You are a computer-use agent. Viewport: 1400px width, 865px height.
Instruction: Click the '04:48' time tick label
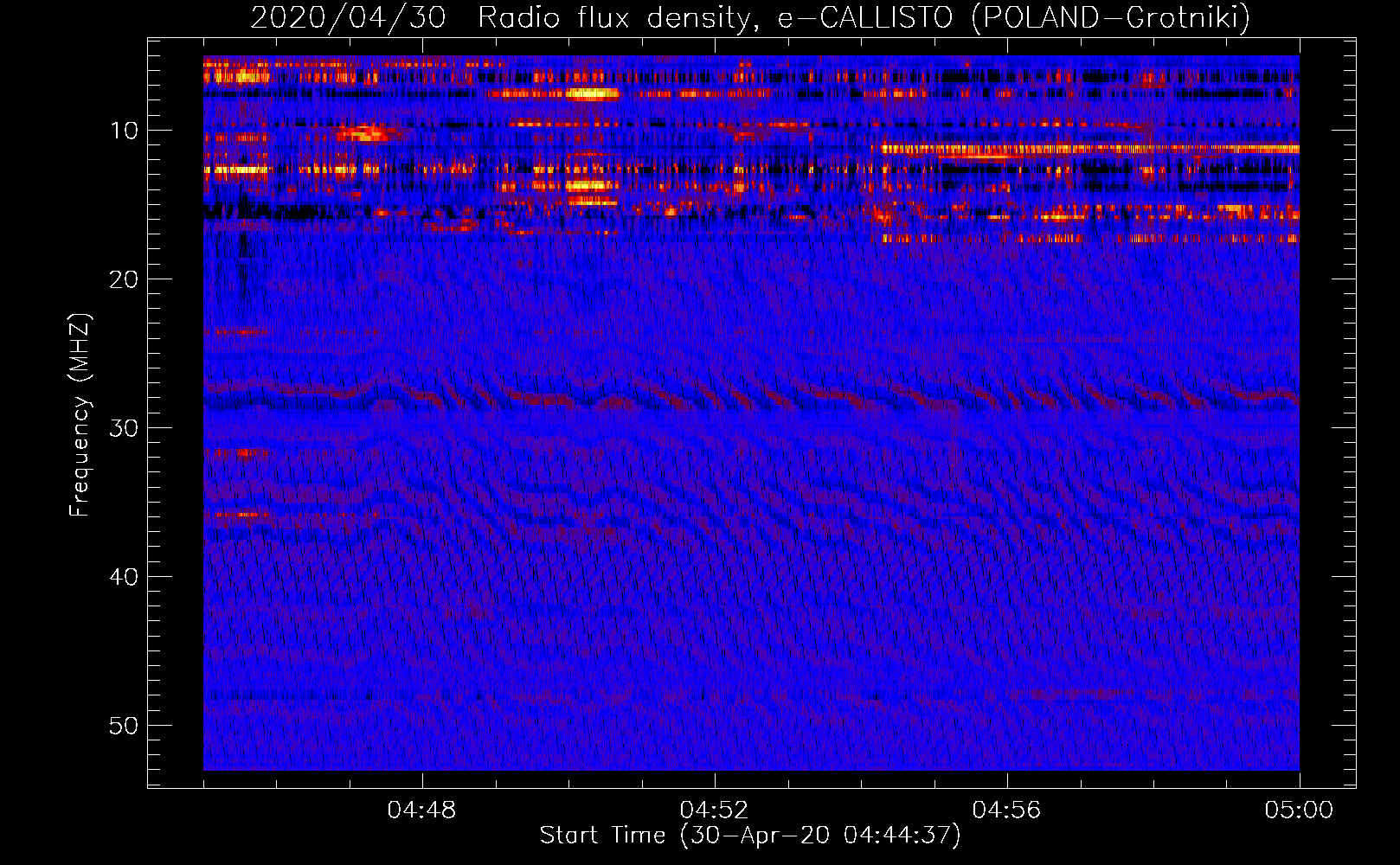[x=421, y=811]
